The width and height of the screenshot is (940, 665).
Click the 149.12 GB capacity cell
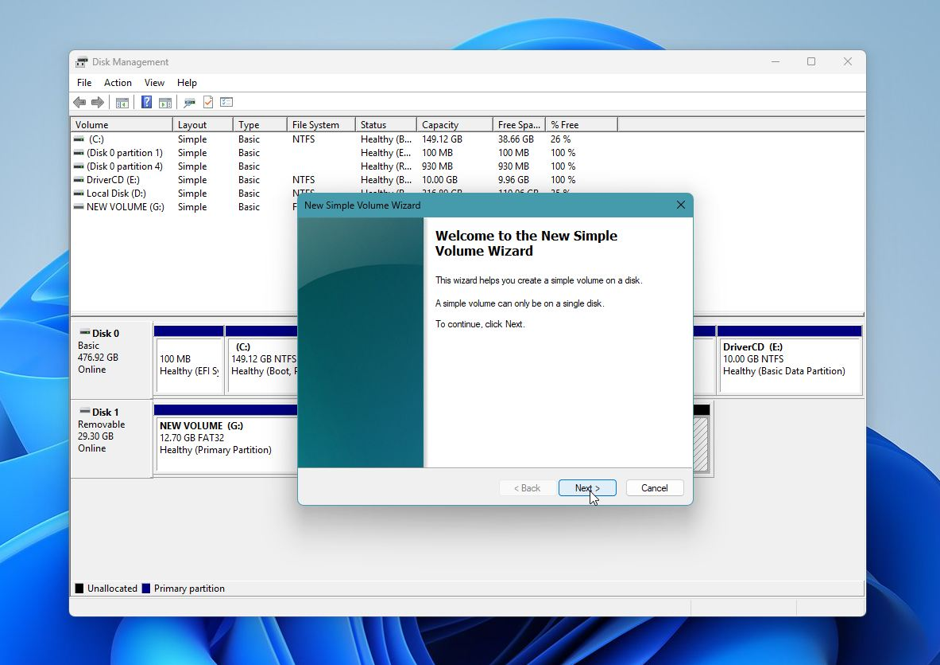point(442,139)
